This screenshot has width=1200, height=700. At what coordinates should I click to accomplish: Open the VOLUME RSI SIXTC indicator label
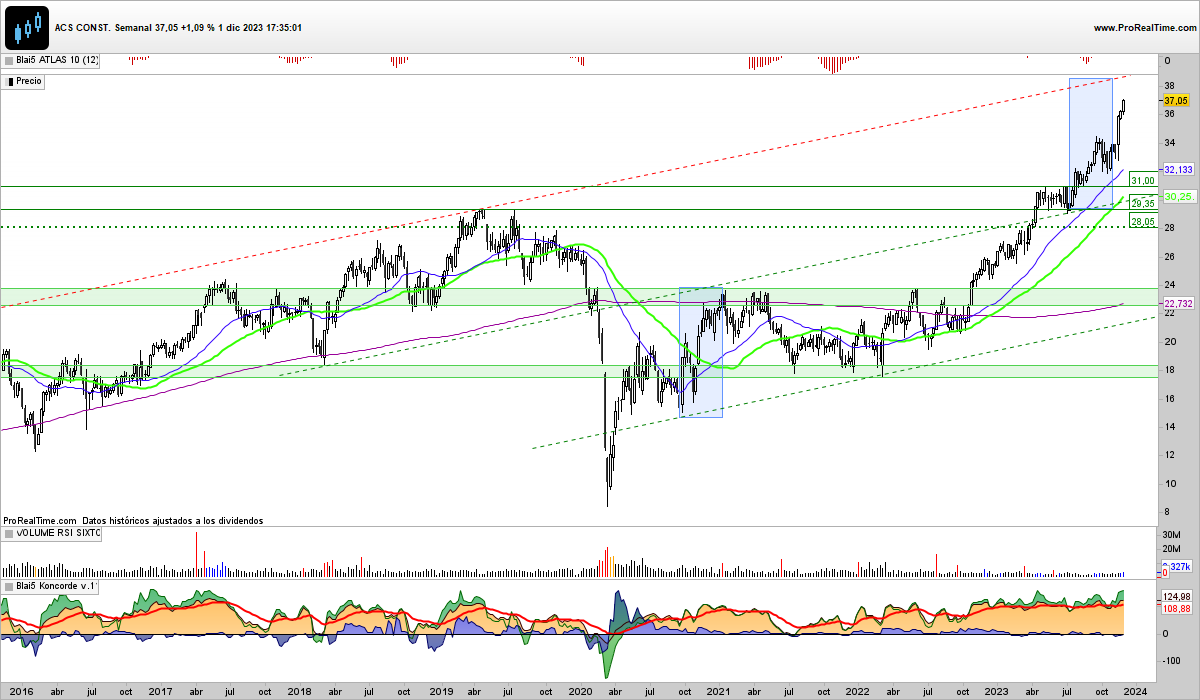59,535
